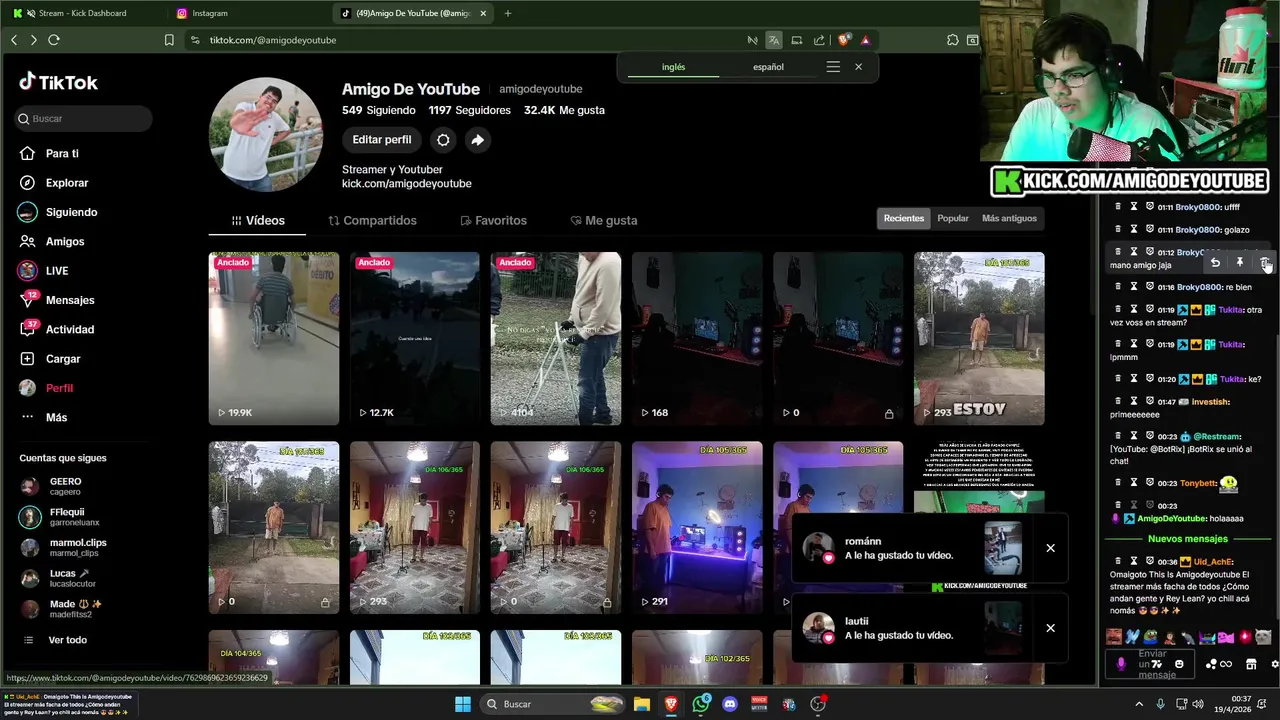
Task: Click Nuevos mensajes in Kick chat
Action: point(1187,539)
